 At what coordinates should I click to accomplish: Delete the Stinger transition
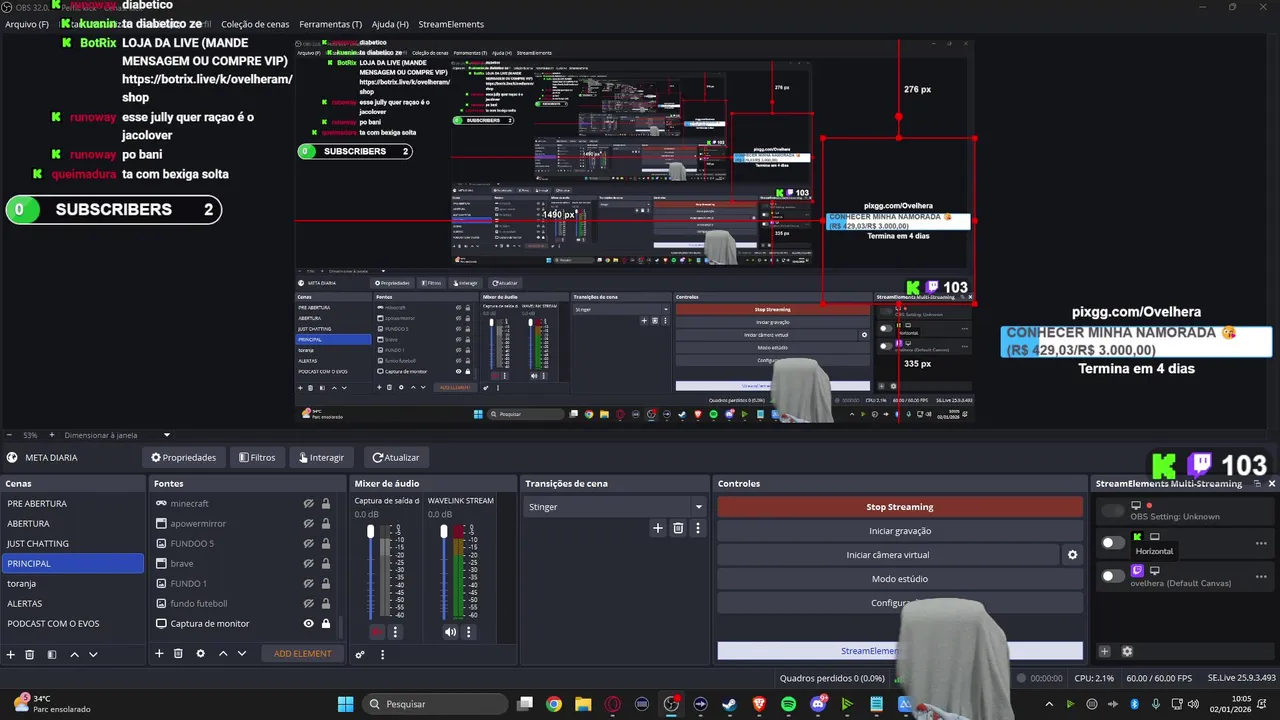(678, 528)
